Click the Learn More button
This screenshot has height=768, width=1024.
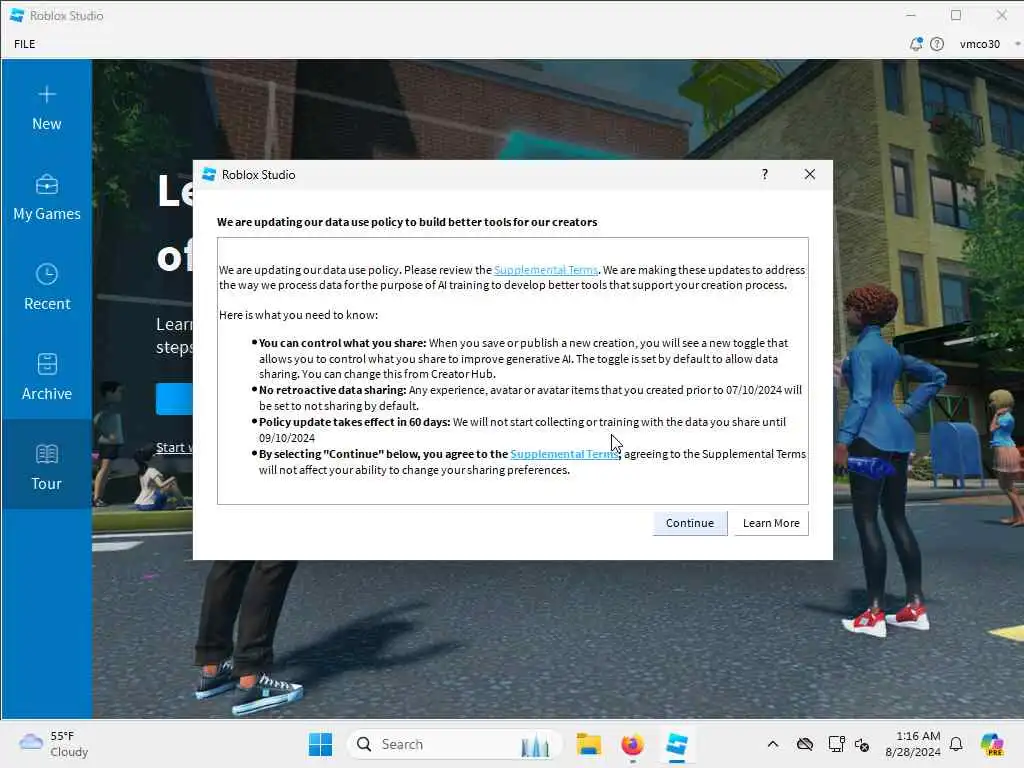(x=771, y=523)
